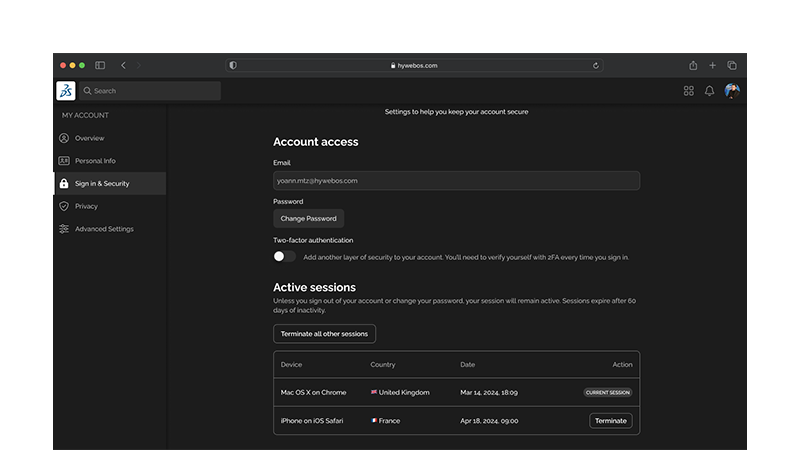Click the privacy shield icon in address bar
The image size is (800, 450).
click(233, 66)
